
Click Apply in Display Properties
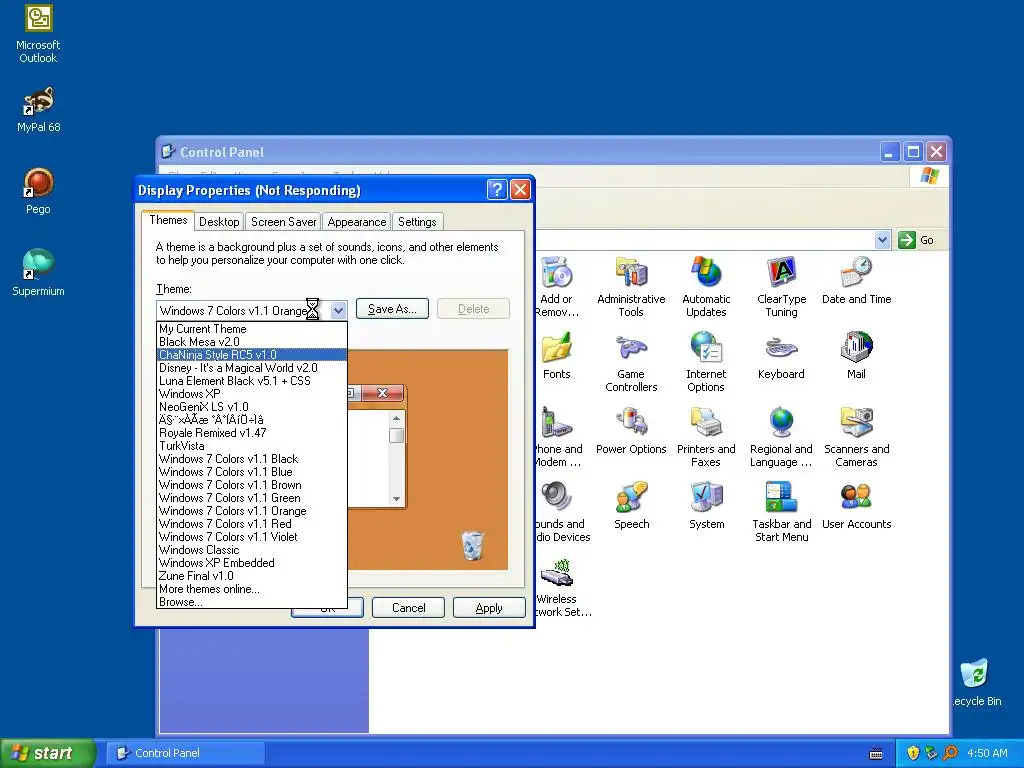point(489,608)
